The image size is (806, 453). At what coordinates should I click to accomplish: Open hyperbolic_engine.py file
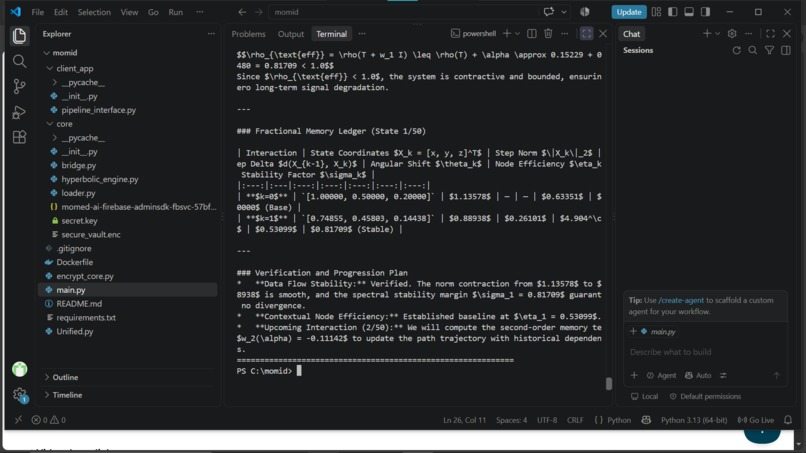[100, 179]
